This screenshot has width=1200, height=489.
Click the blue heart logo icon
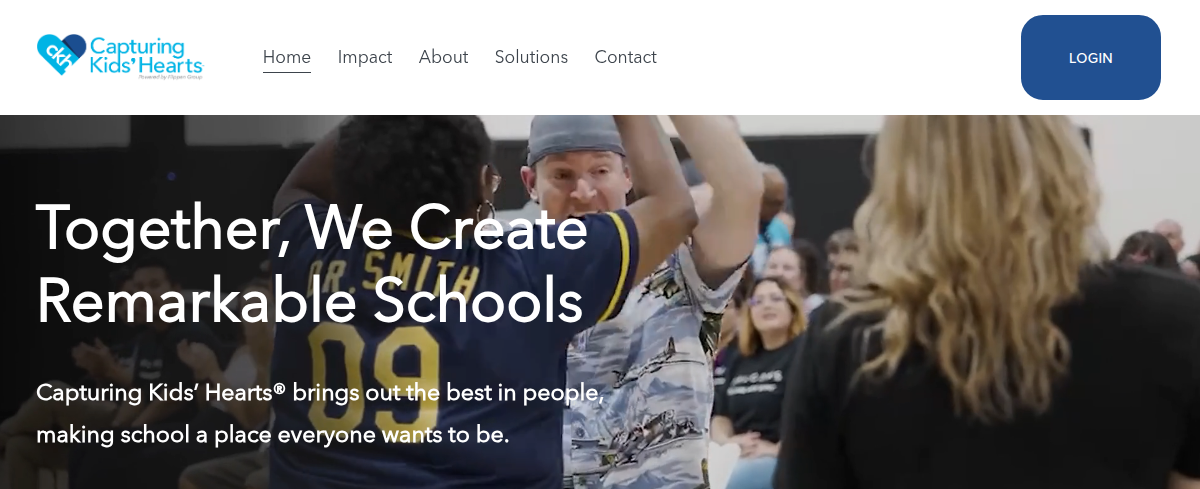pos(62,55)
